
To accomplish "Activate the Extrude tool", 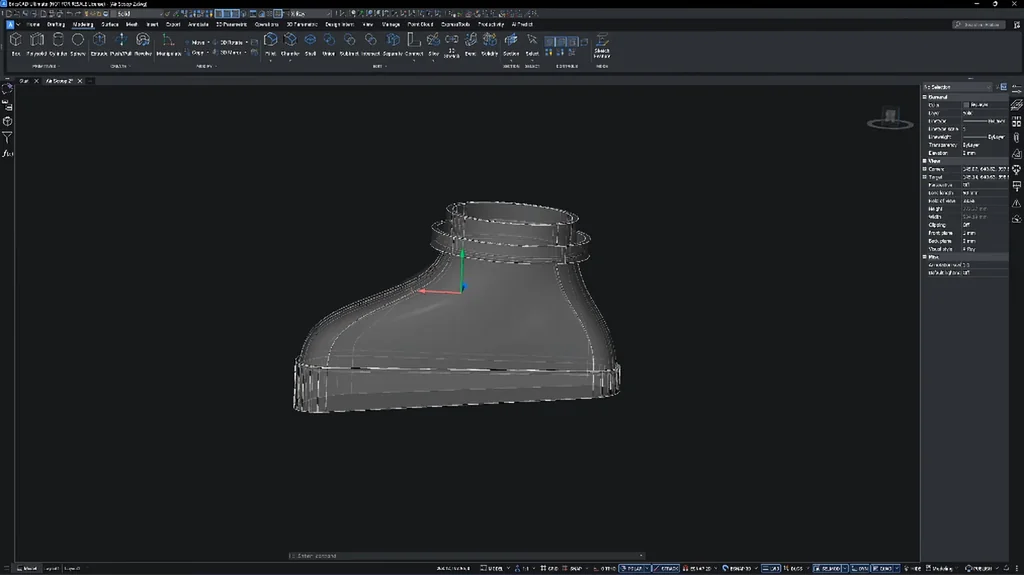I will click(99, 44).
